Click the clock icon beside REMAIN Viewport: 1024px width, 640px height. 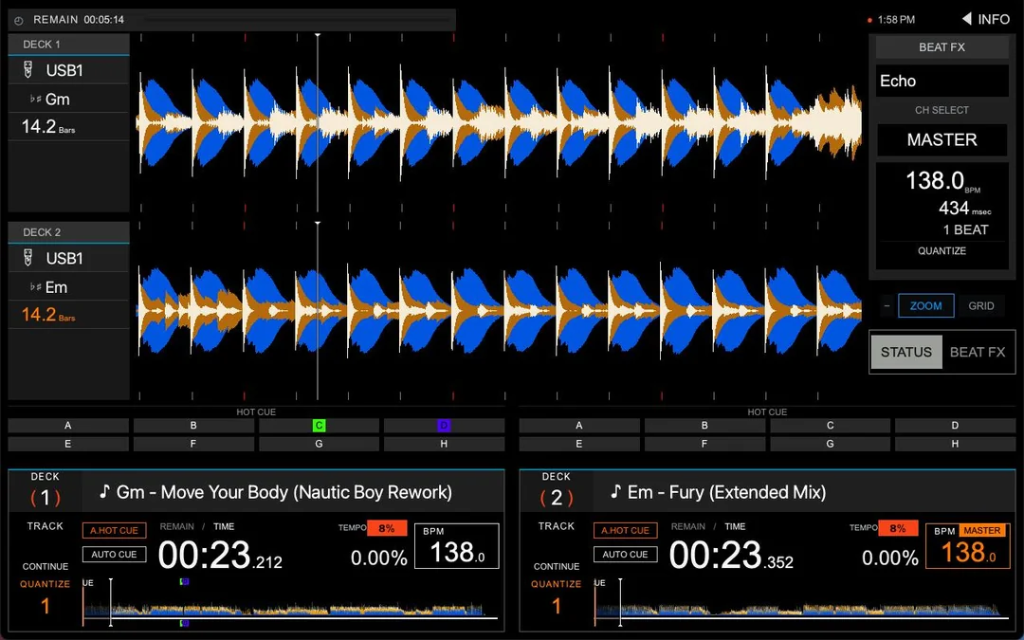coord(19,20)
